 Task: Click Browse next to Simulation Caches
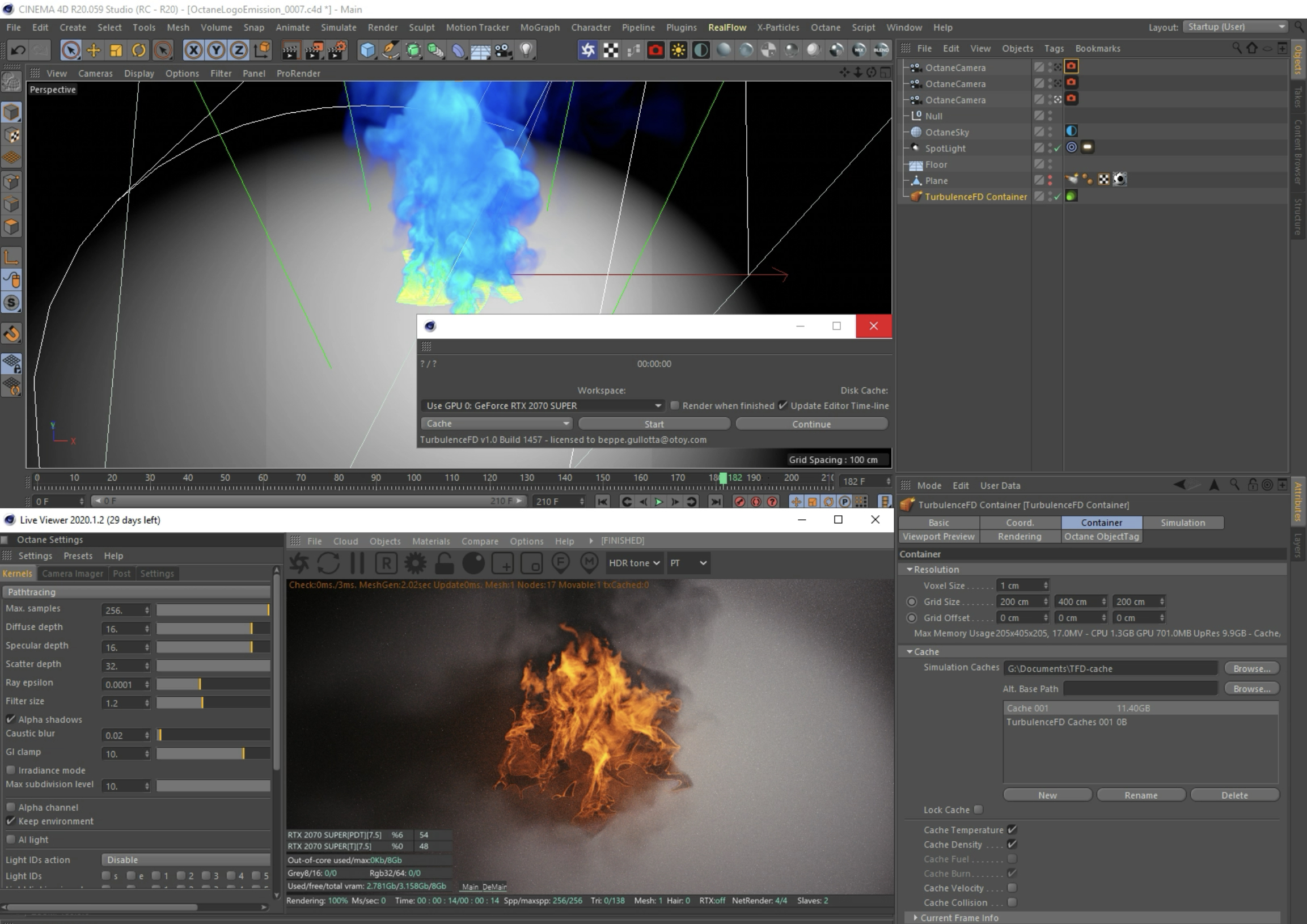click(x=1251, y=668)
